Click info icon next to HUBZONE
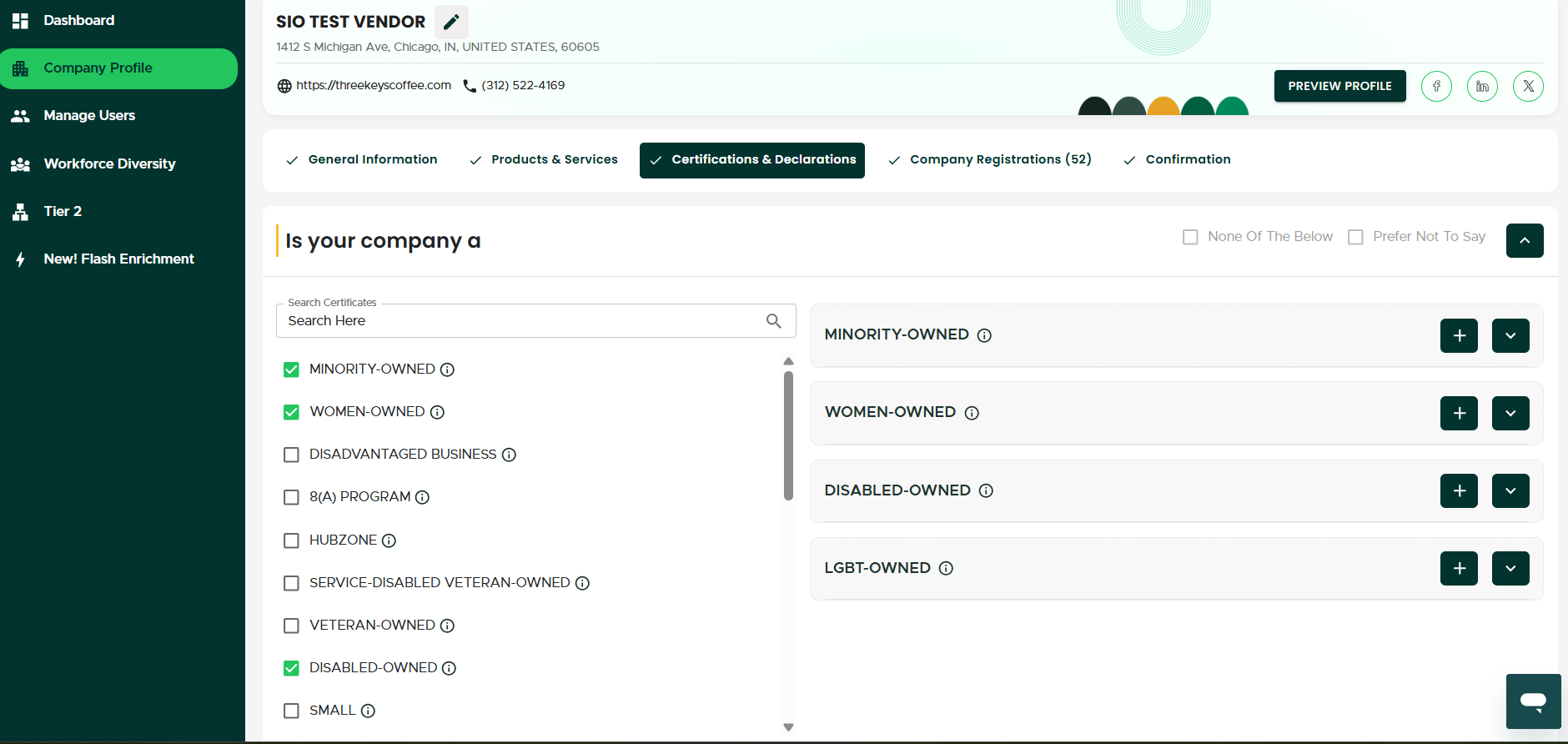Screen dimensions: 1568x744 (389, 540)
